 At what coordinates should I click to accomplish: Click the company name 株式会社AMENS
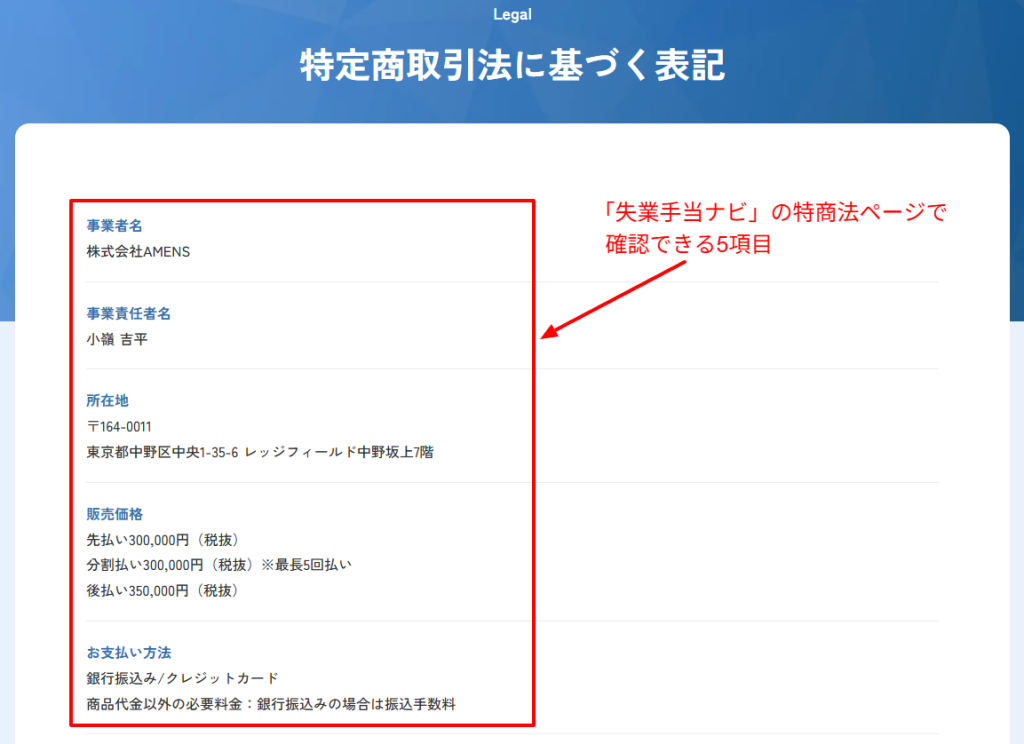138,251
